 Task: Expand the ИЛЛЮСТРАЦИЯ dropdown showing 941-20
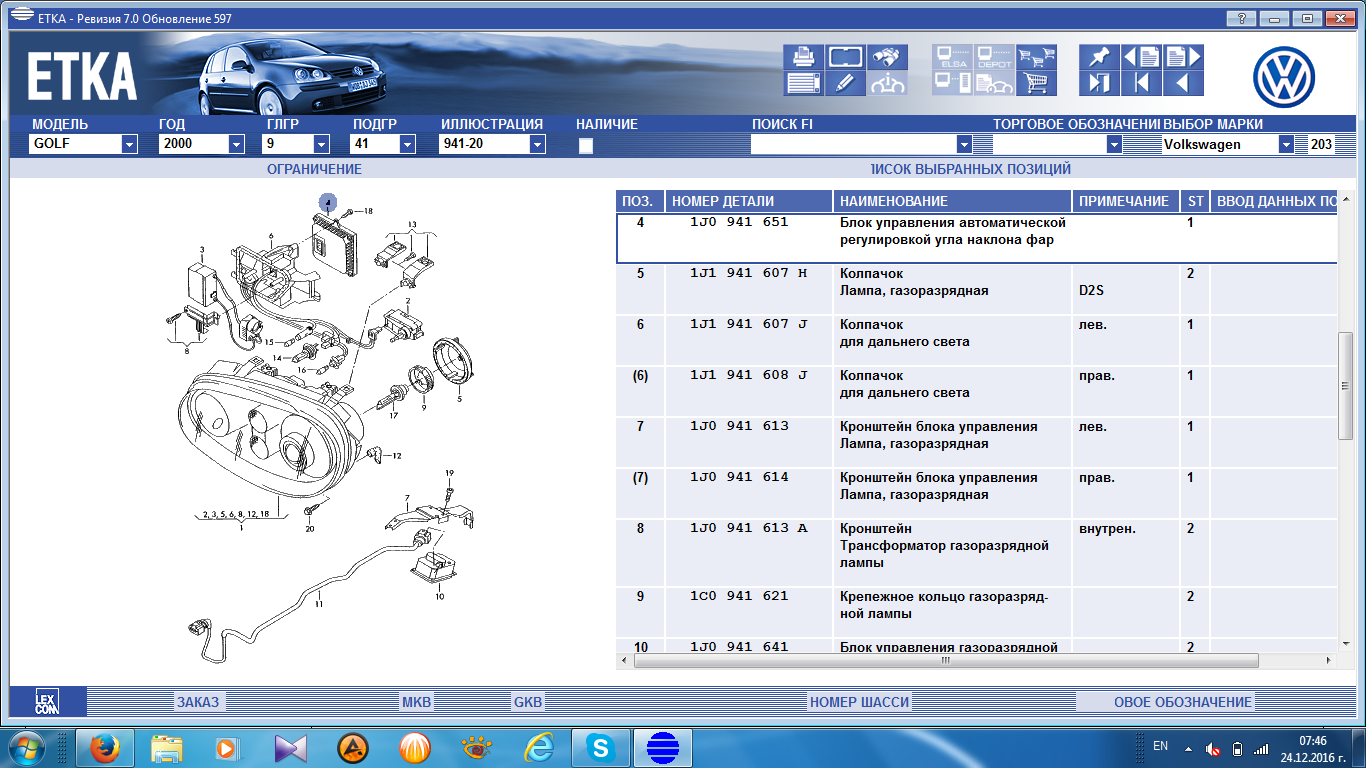537,144
